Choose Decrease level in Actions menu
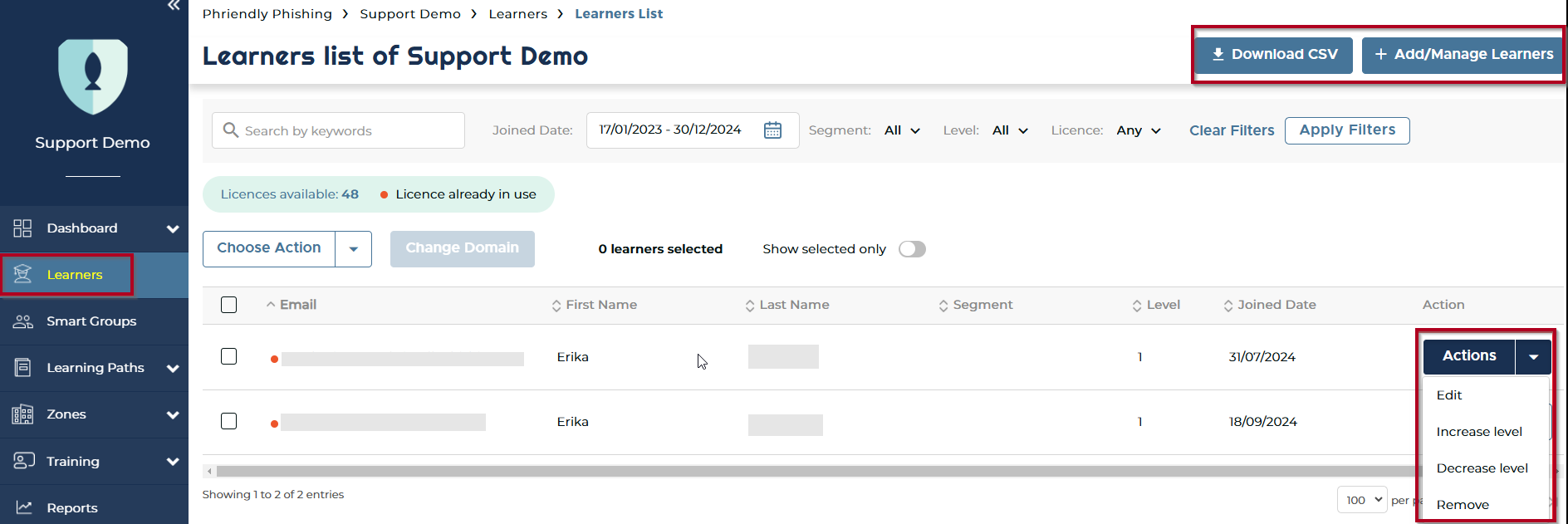The image size is (1568, 524). coord(1482,468)
